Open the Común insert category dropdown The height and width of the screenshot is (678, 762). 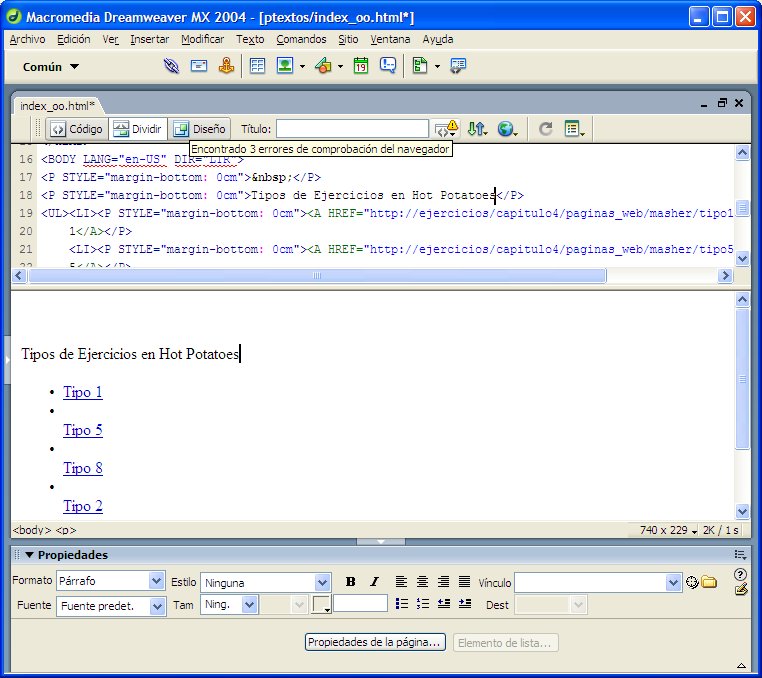pos(51,67)
